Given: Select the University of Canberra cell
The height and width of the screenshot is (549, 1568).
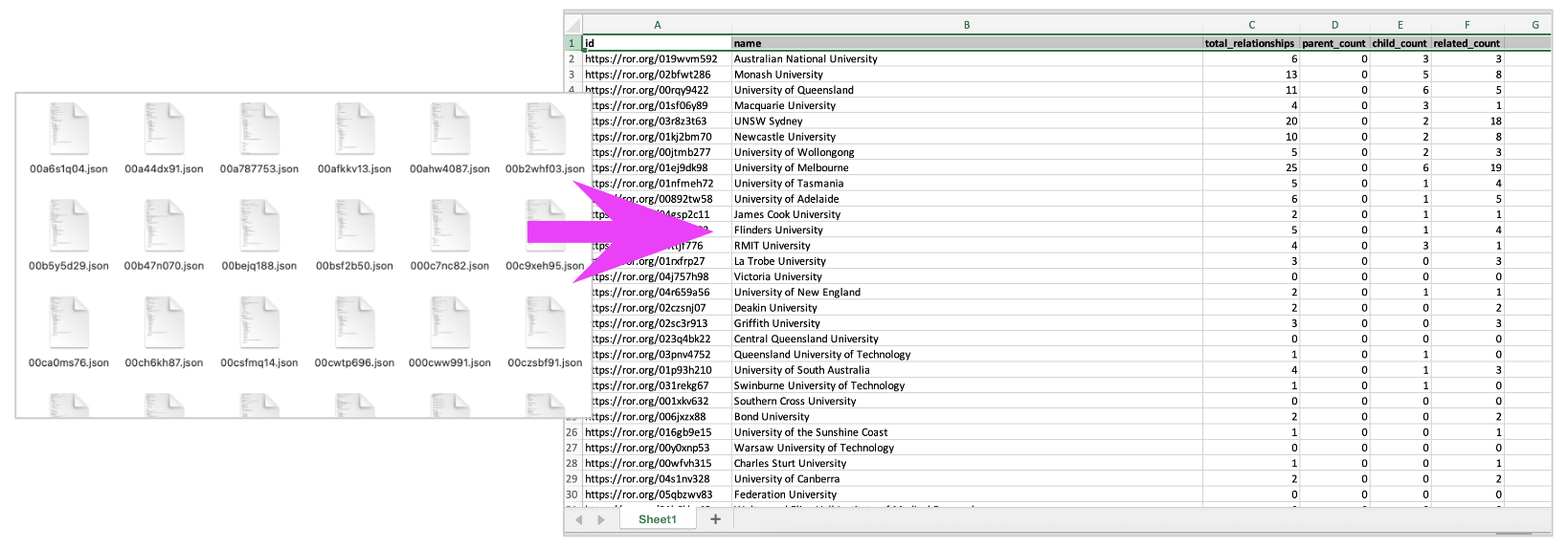Looking at the screenshot, I should click(967, 479).
